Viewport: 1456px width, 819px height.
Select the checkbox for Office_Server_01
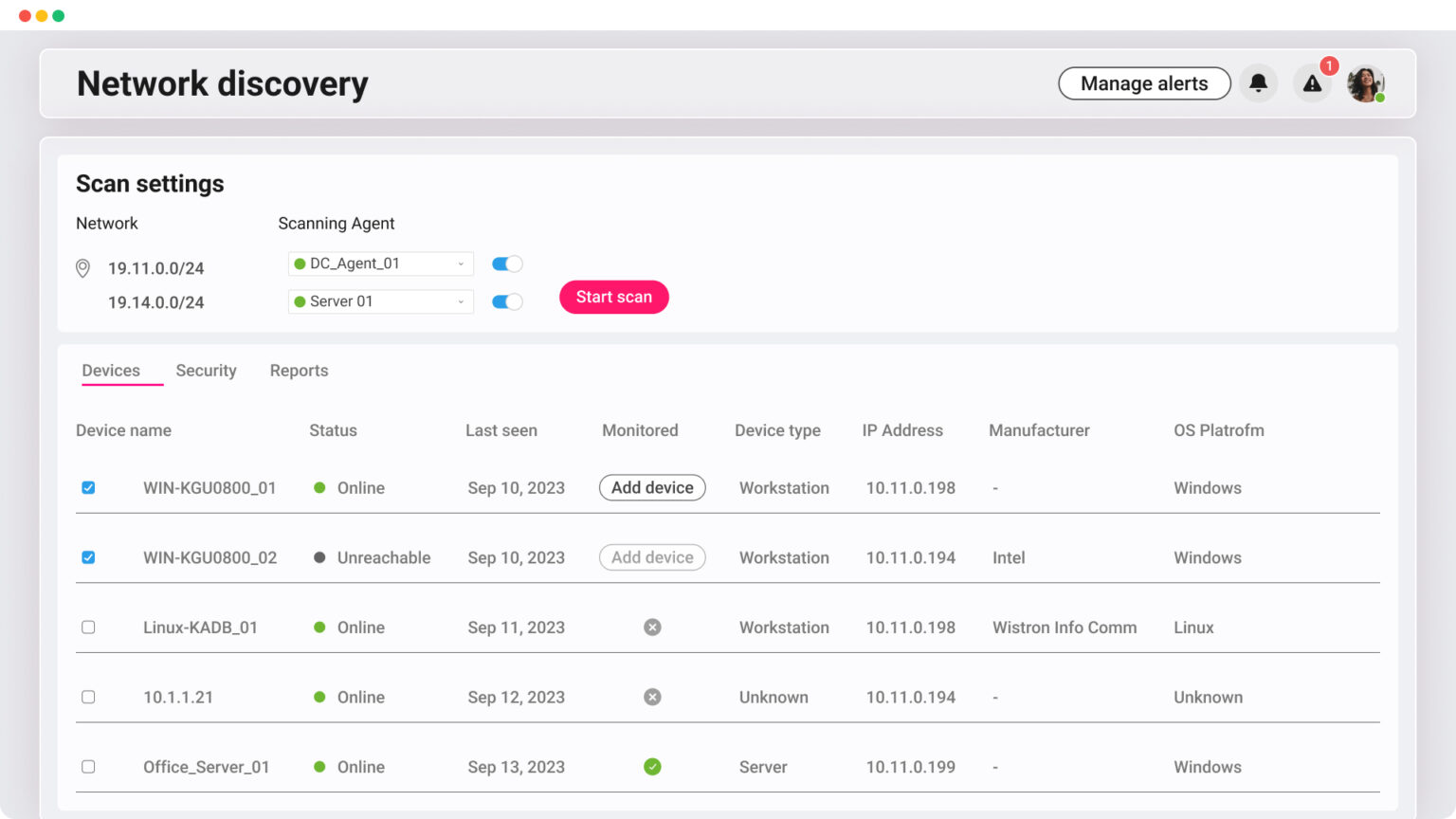[x=88, y=766]
